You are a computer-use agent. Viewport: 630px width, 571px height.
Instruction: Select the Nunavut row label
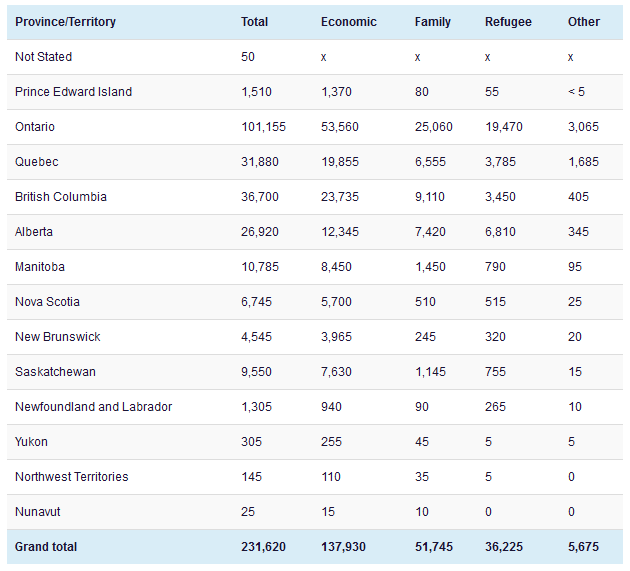(37, 512)
